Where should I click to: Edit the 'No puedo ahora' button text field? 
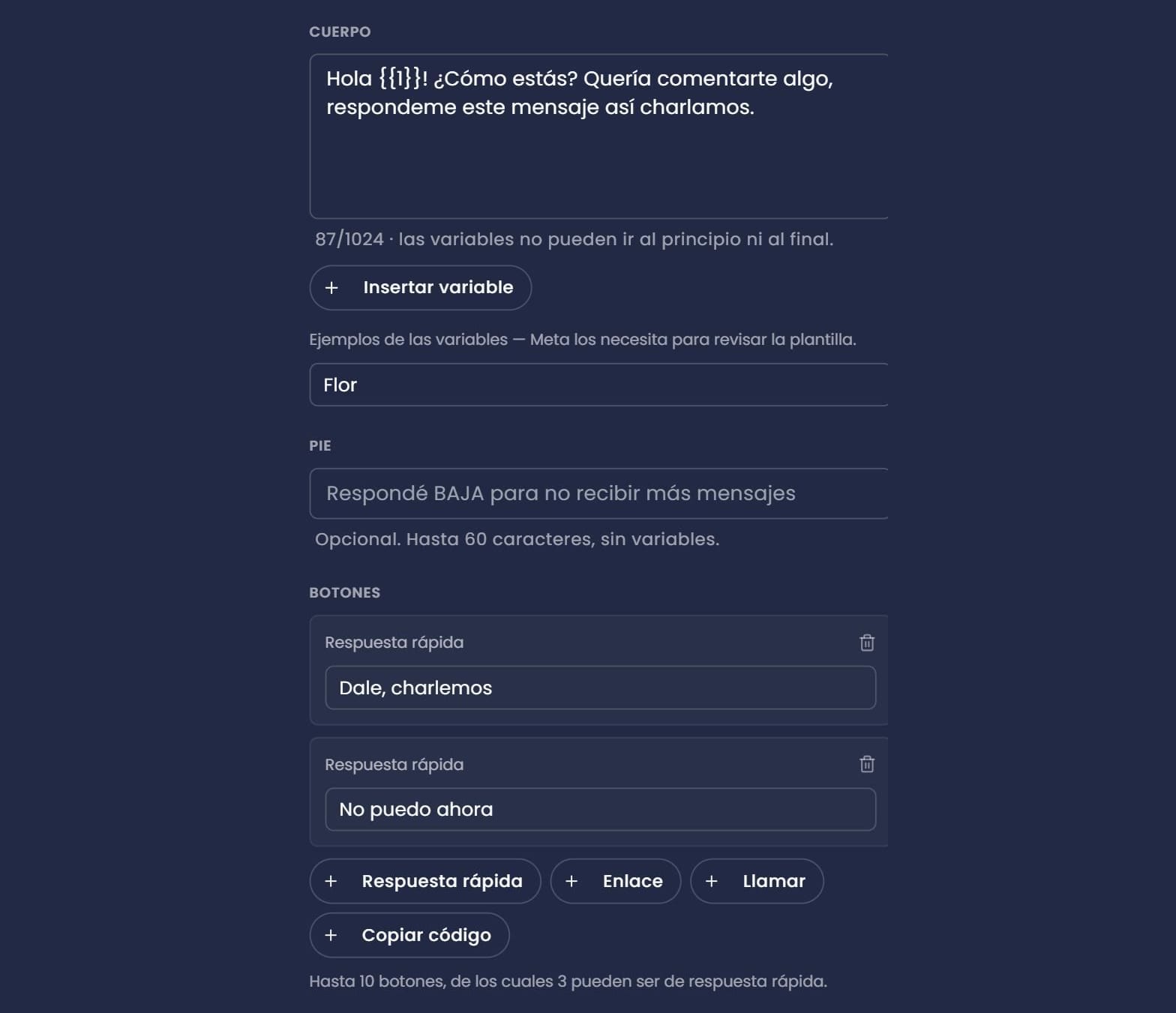click(x=601, y=809)
